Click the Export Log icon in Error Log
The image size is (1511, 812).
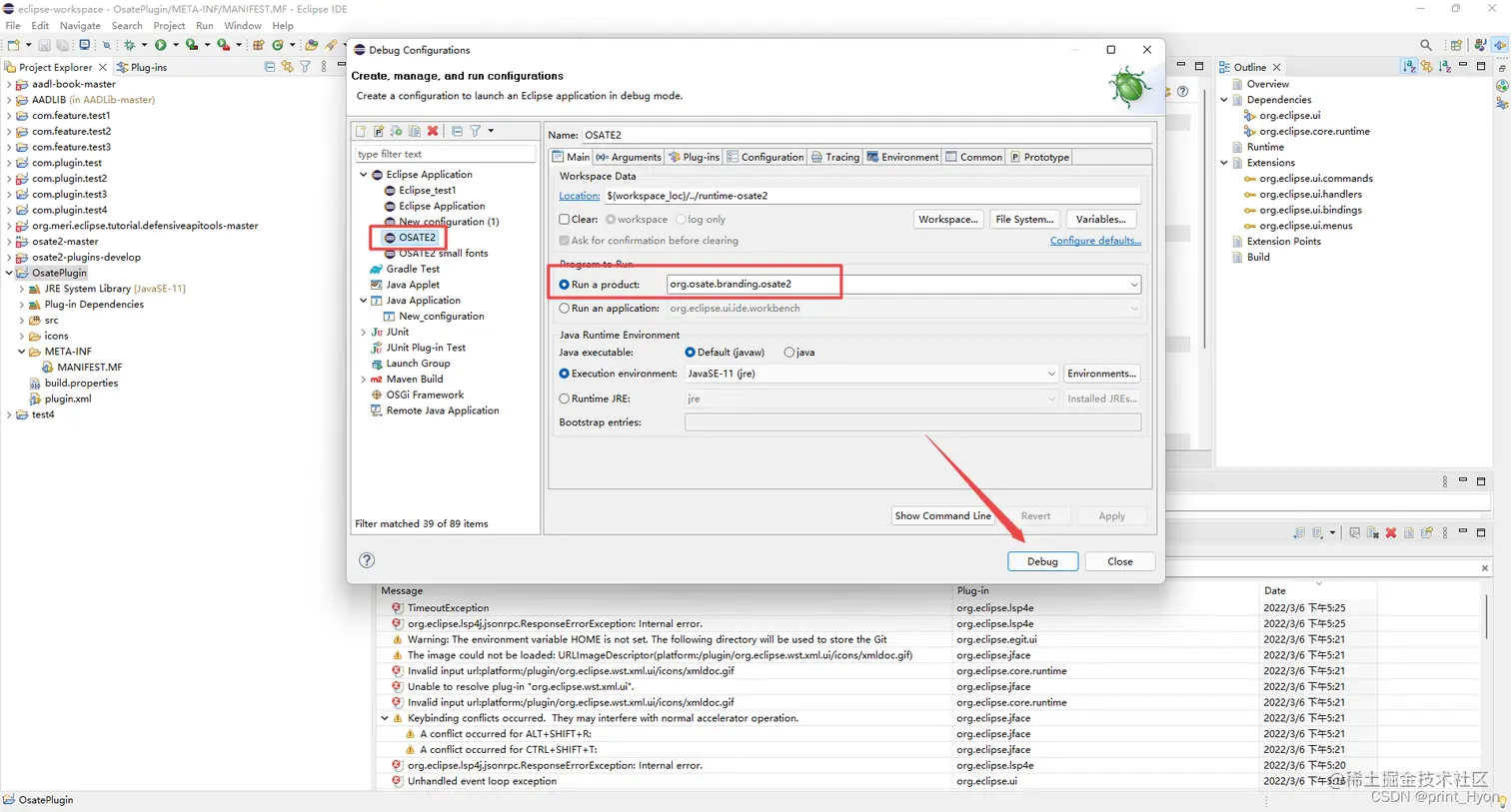pos(1298,533)
